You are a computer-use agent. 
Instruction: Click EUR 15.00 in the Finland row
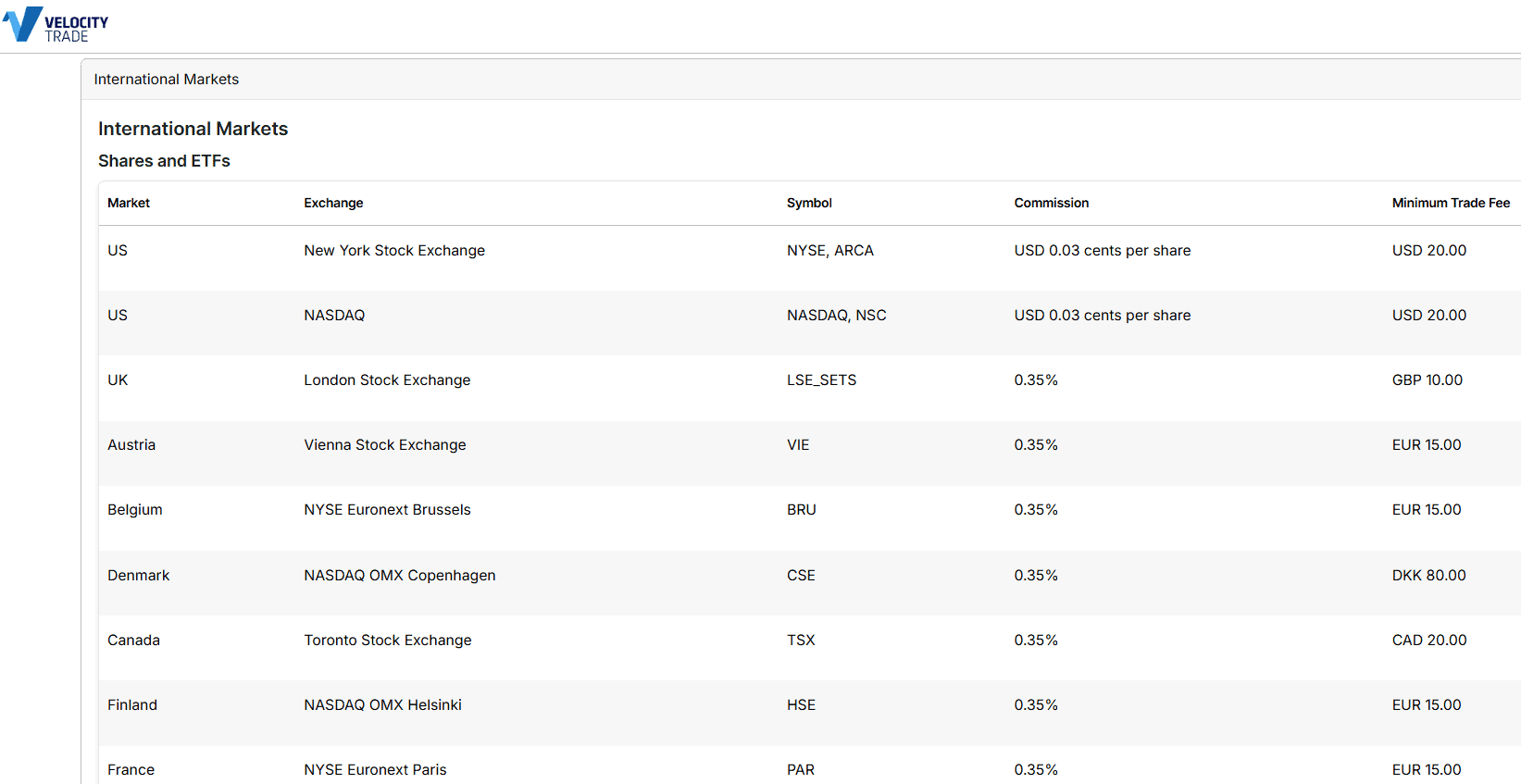click(x=1427, y=705)
